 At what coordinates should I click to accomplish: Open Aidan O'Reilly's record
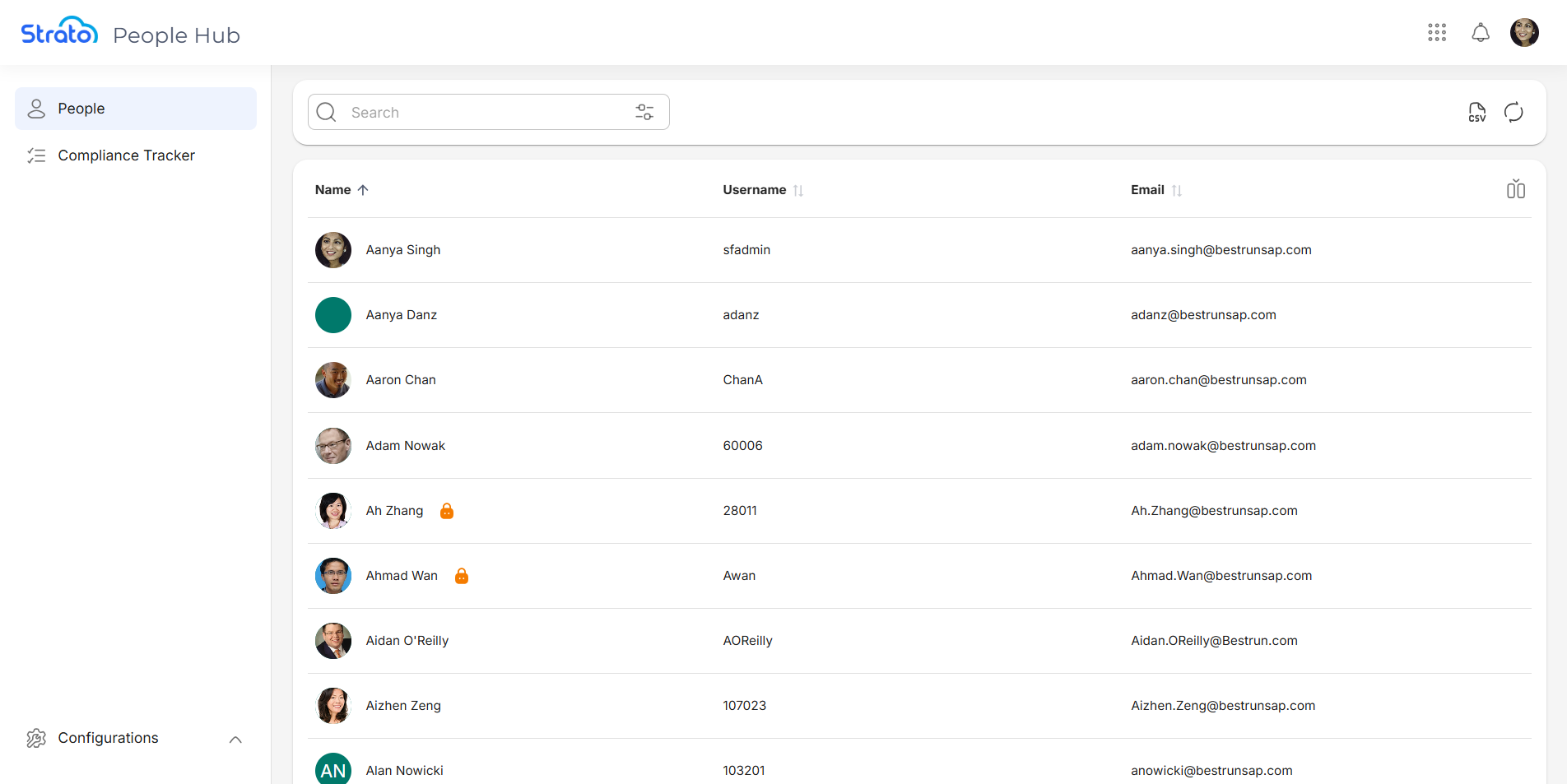[407, 641]
